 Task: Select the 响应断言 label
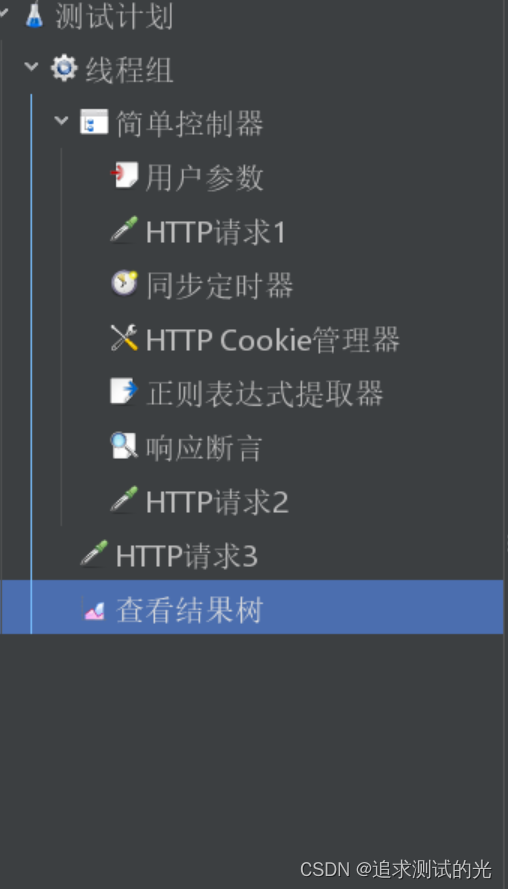point(204,448)
